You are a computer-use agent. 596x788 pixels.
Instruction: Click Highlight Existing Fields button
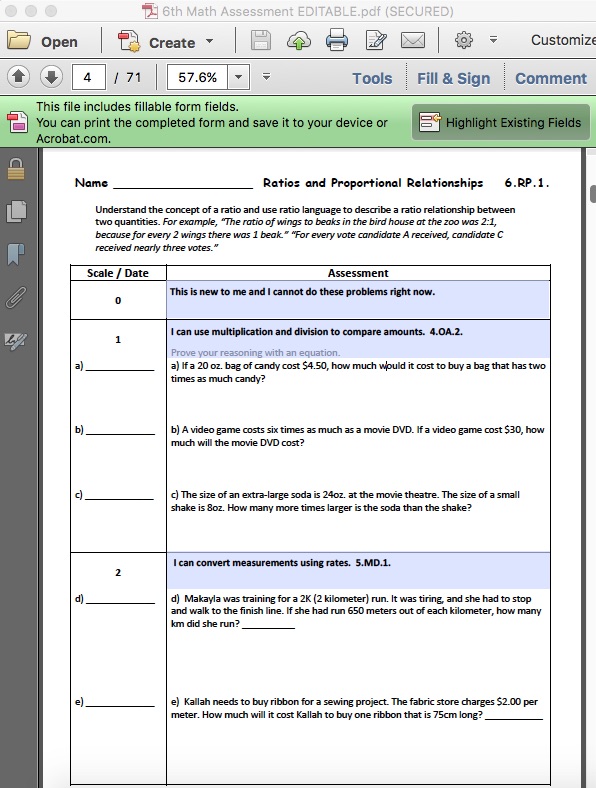[501, 122]
